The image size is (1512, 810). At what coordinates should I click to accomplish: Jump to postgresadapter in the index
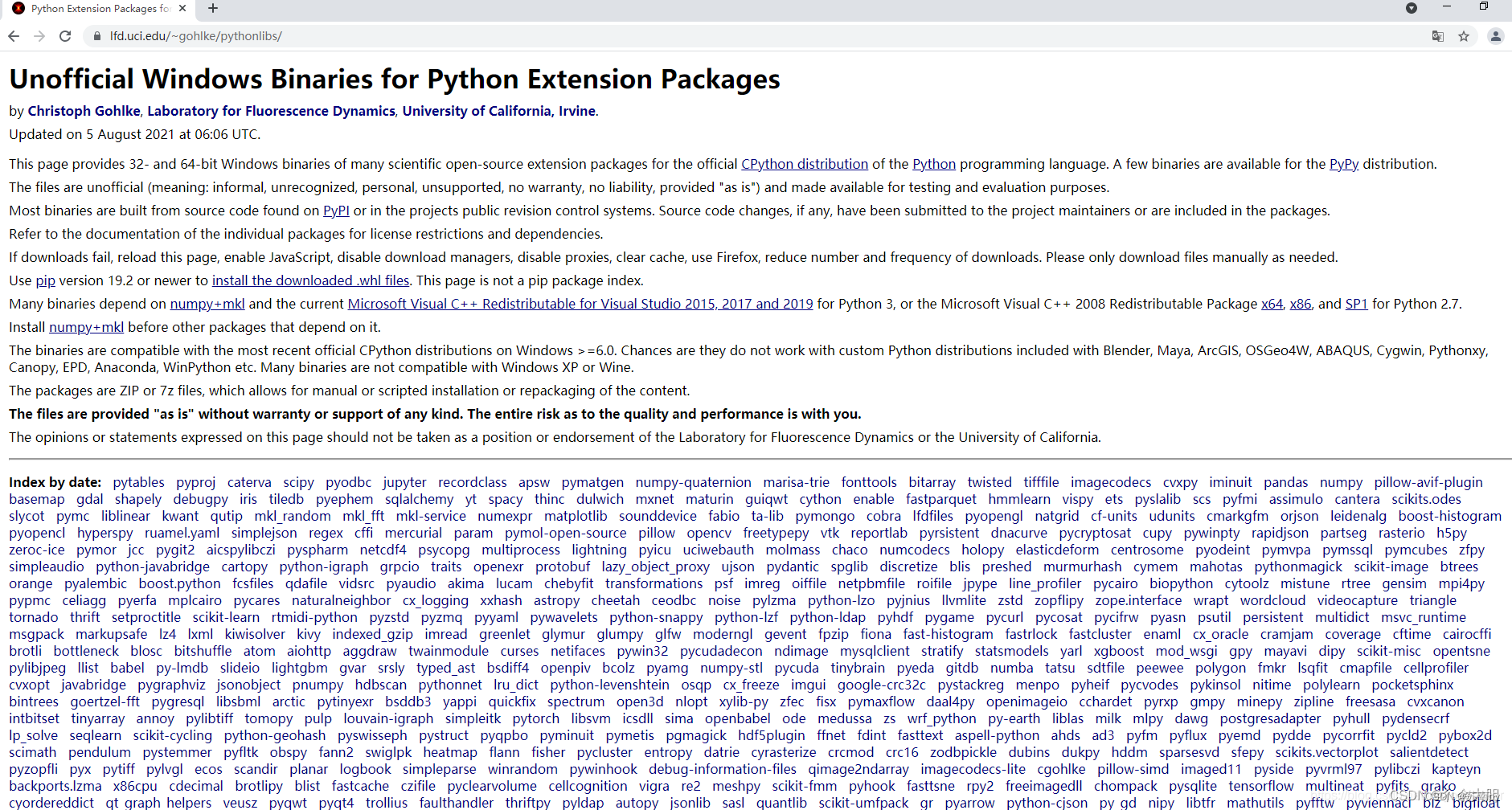click(1270, 718)
